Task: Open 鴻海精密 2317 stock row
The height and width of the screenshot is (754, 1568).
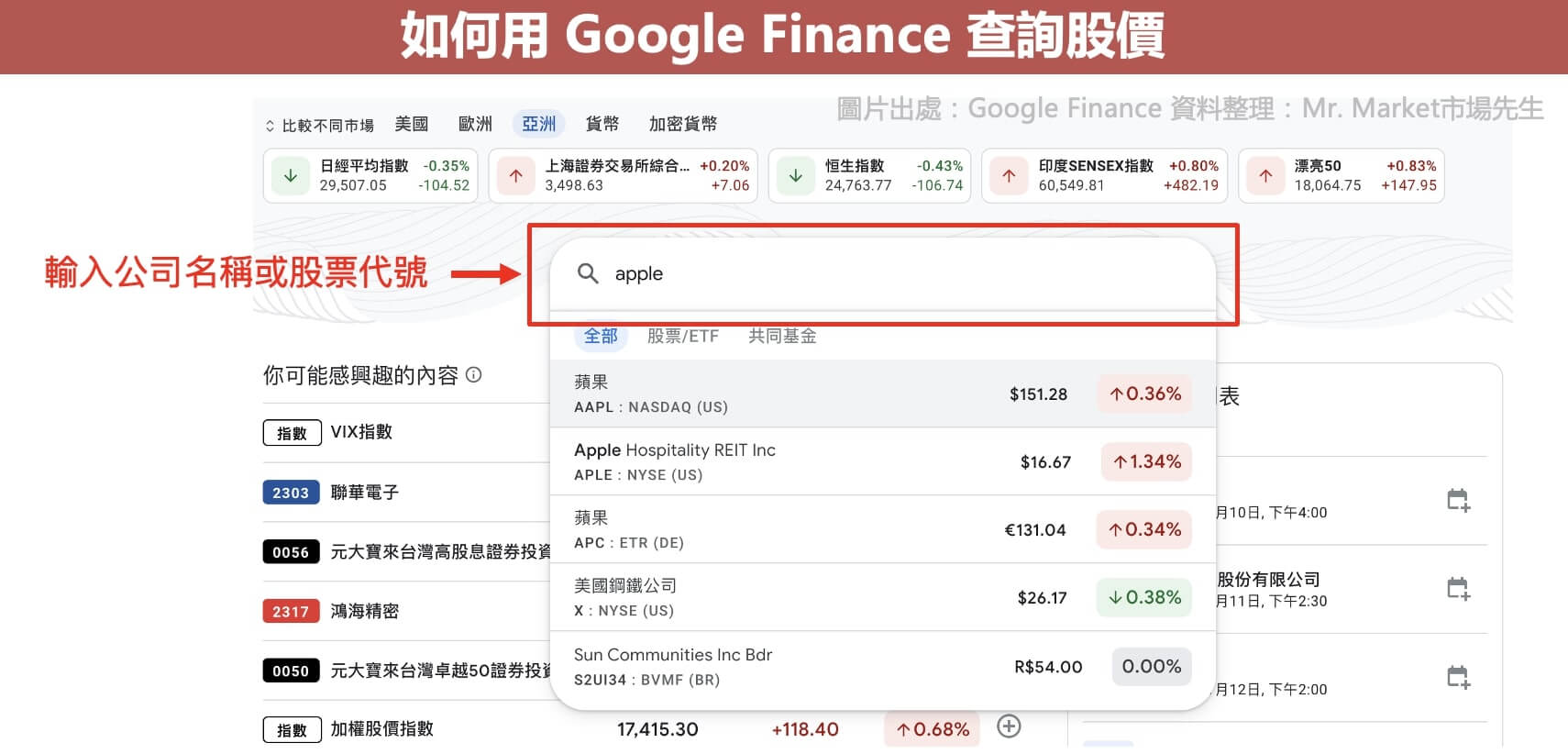Action: point(405,611)
